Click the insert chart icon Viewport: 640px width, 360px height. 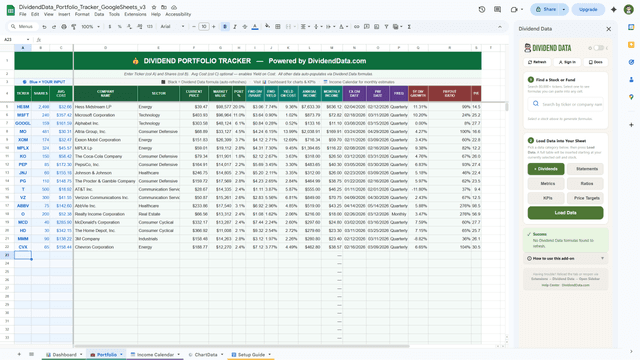(376, 27)
